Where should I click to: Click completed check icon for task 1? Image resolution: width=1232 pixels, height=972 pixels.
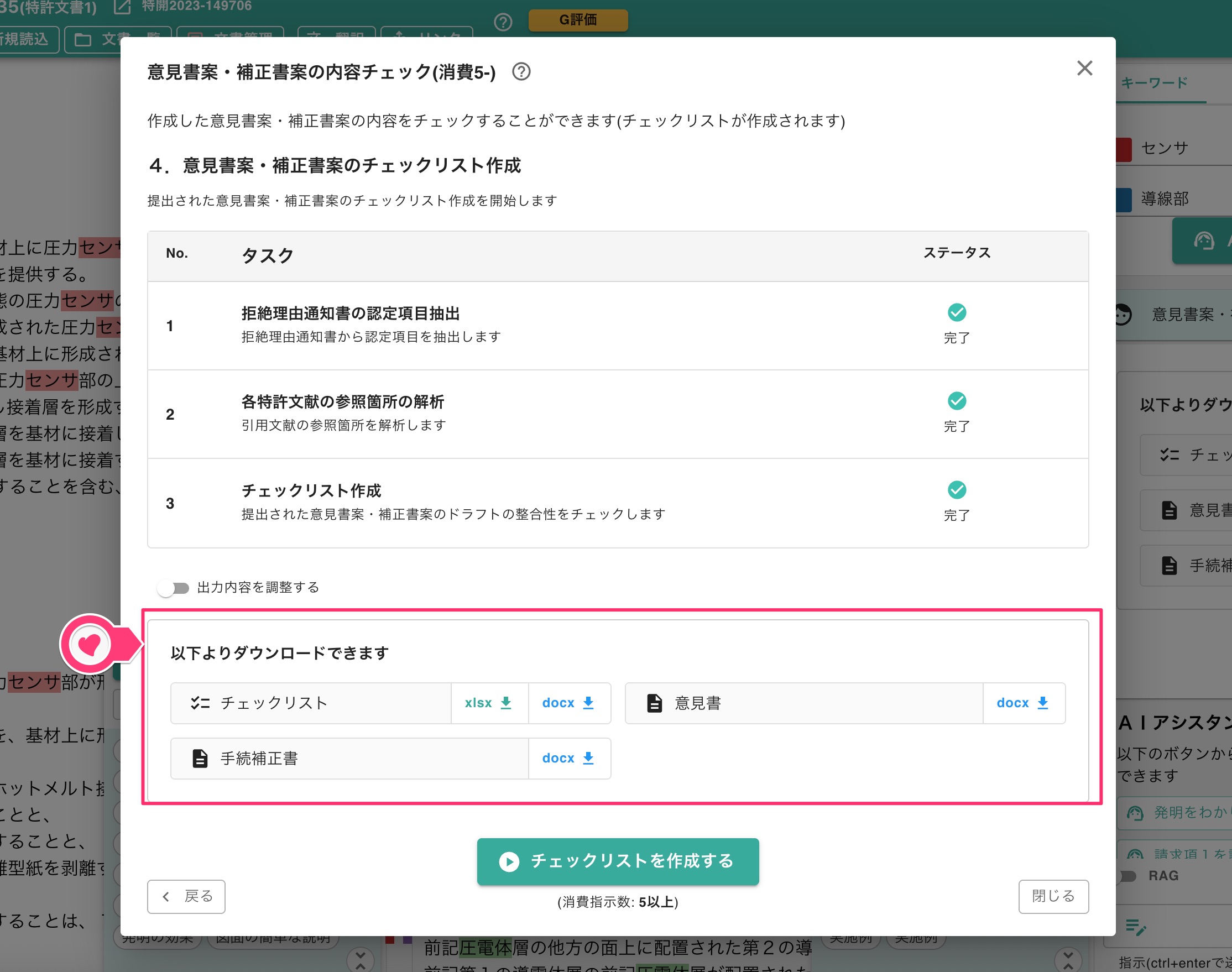[957, 312]
